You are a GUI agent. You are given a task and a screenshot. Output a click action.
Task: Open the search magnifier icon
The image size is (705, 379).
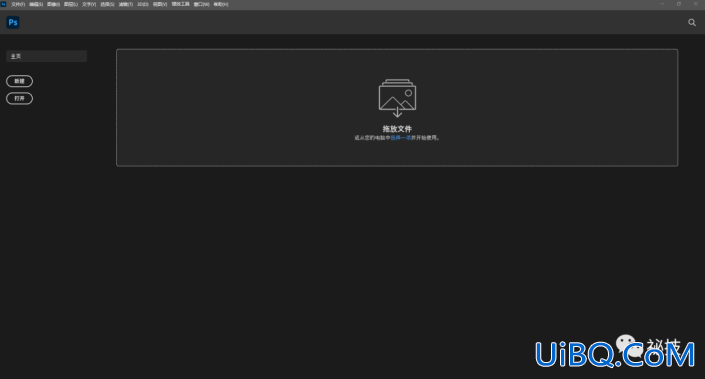pyautogui.click(x=692, y=22)
